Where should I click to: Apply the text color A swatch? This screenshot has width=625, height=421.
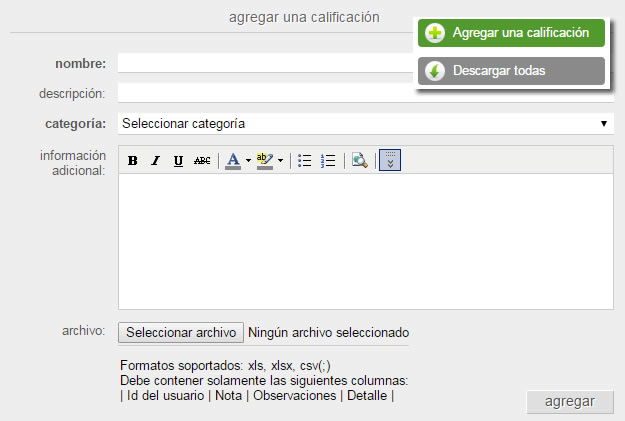click(233, 161)
